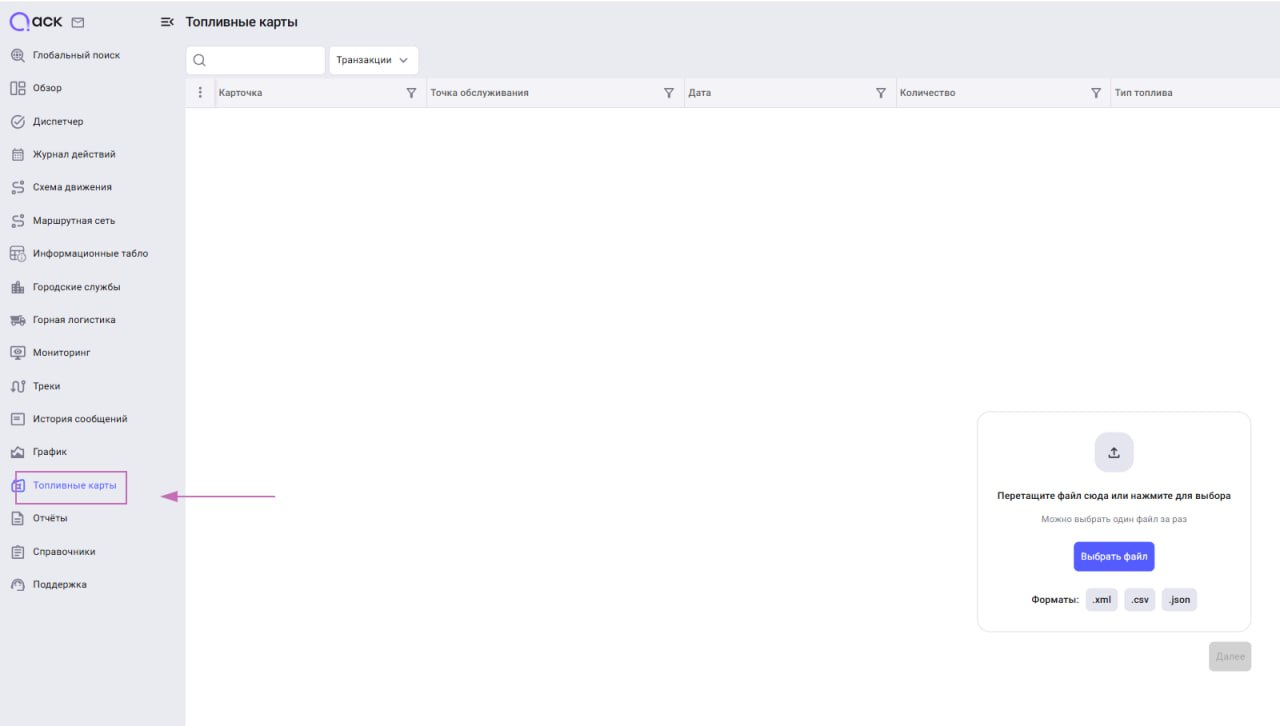Click the Топливные карты fuel icon

pos(17,486)
